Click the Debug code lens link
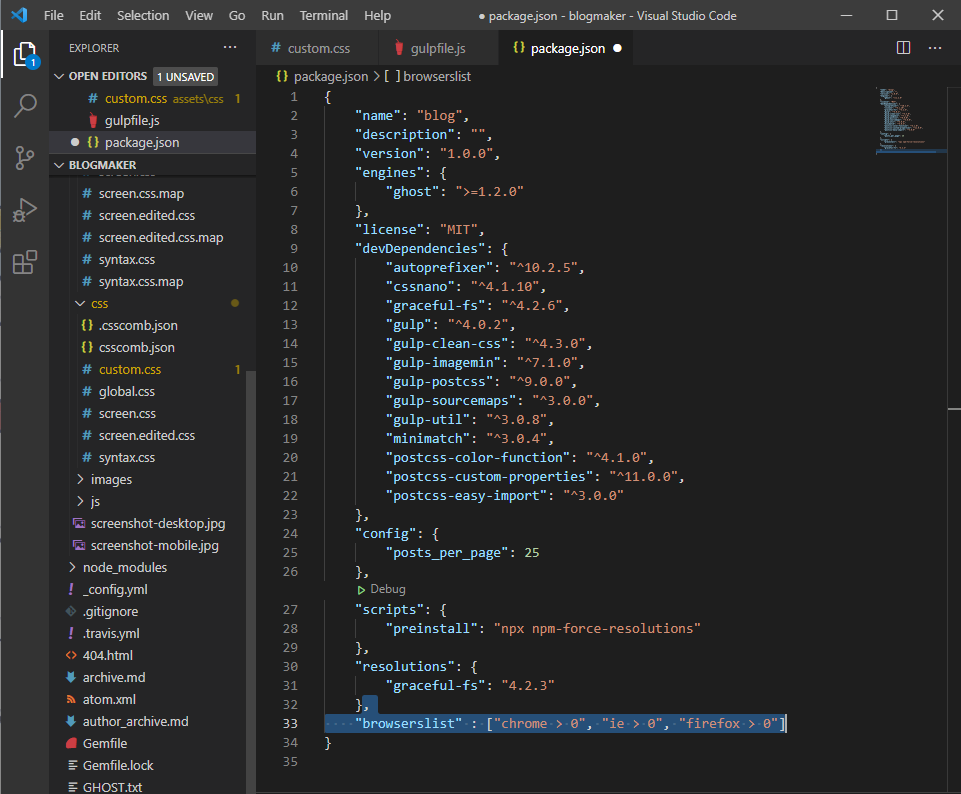This screenshot has width=961, height=794. pyautogui.click(x=388, y=589)
